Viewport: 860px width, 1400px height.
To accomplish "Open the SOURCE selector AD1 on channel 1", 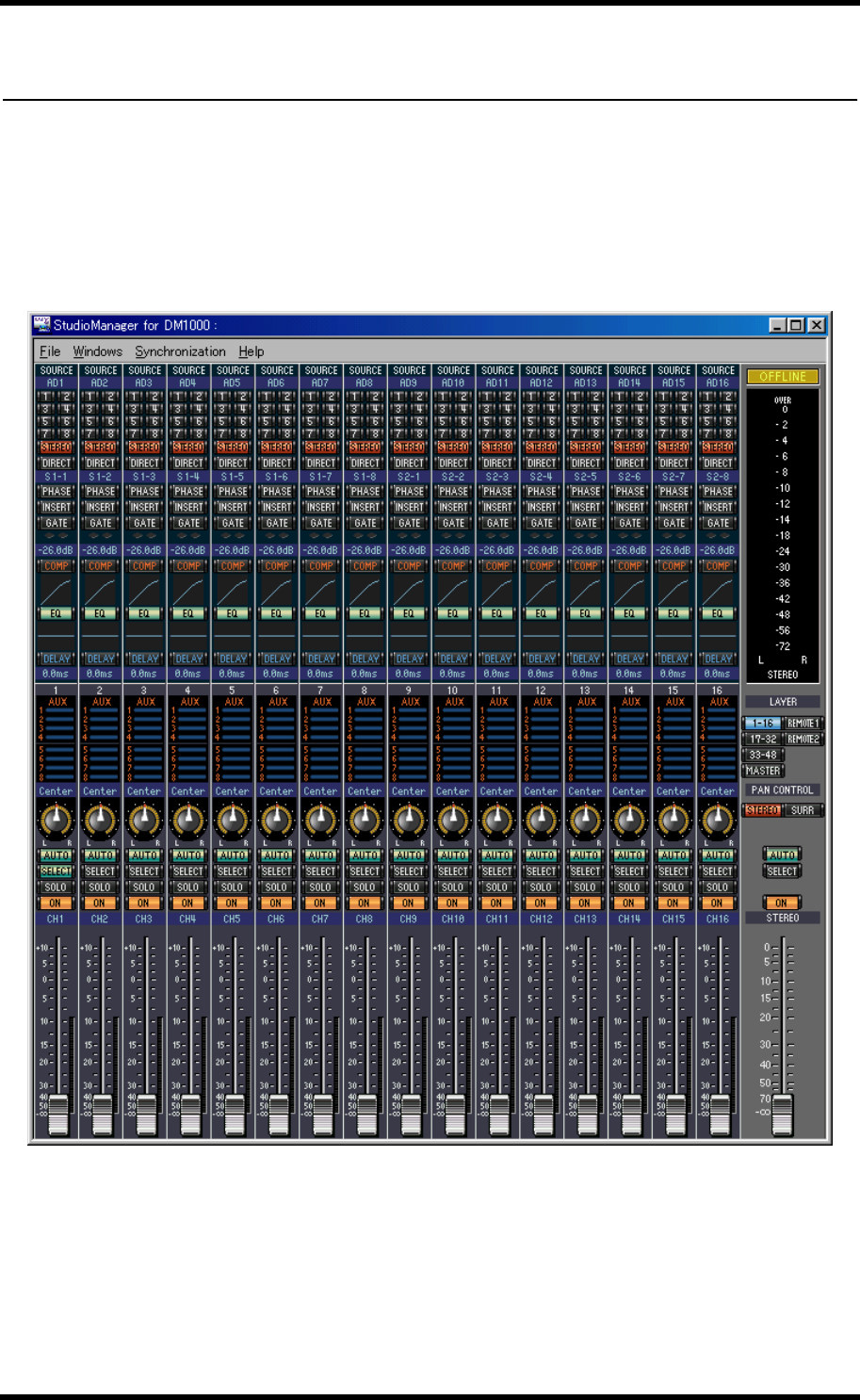I will coord(56,383).
